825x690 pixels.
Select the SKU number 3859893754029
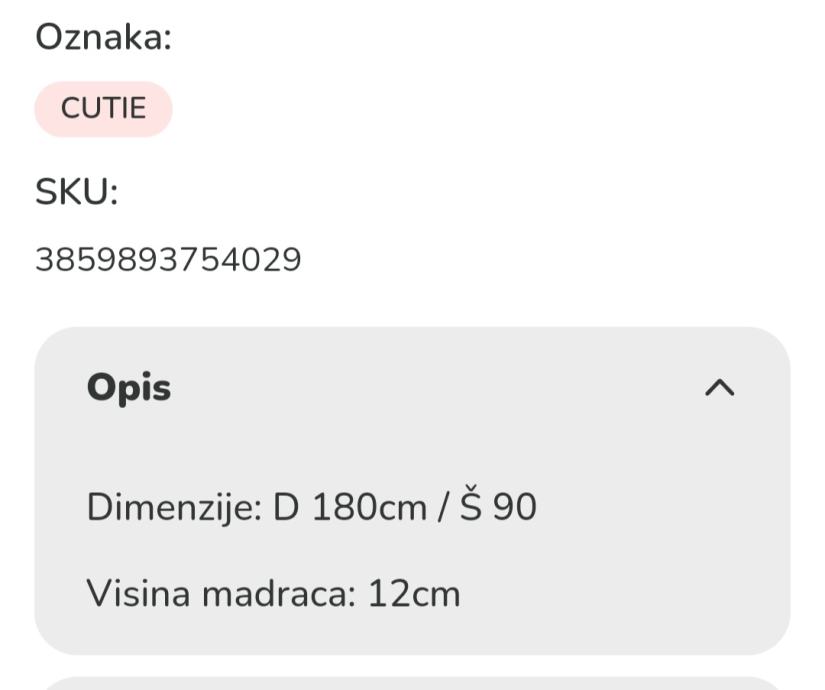coord(168,260)
